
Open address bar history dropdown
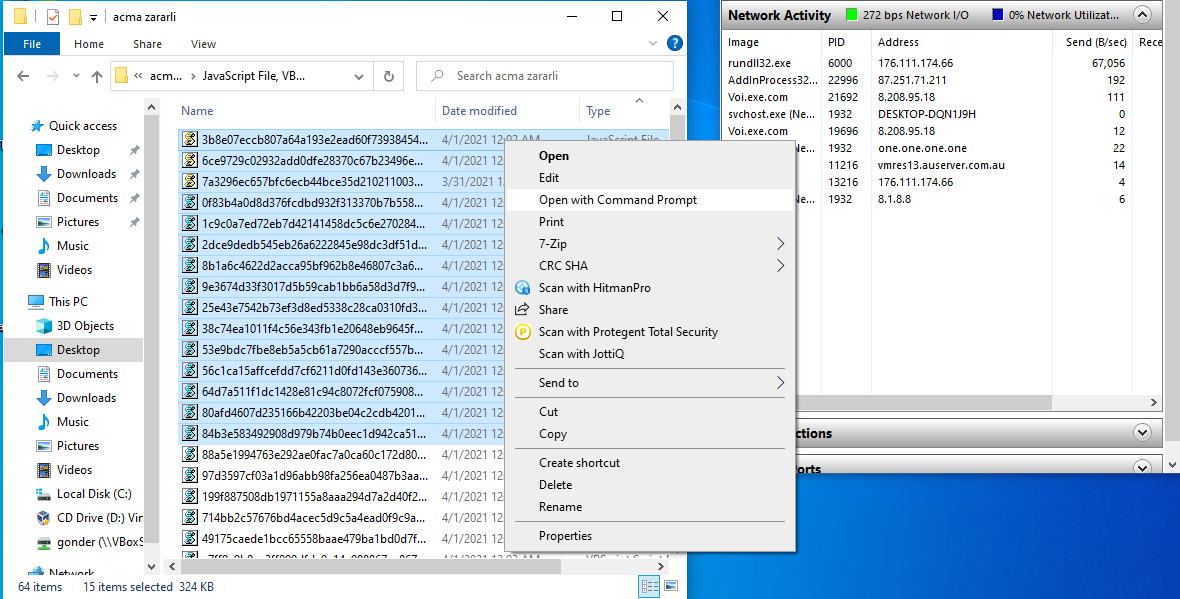pos(359,76)
